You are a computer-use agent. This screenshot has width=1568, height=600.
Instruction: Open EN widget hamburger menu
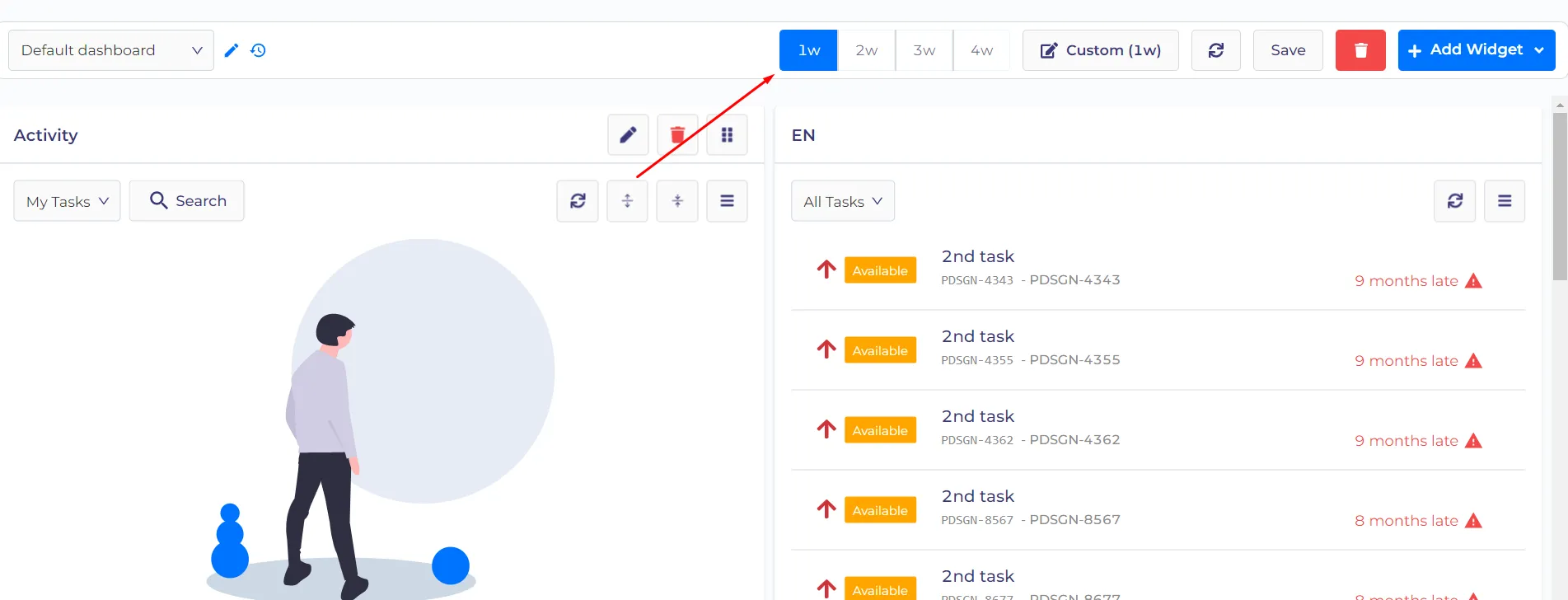(1505, 201)
